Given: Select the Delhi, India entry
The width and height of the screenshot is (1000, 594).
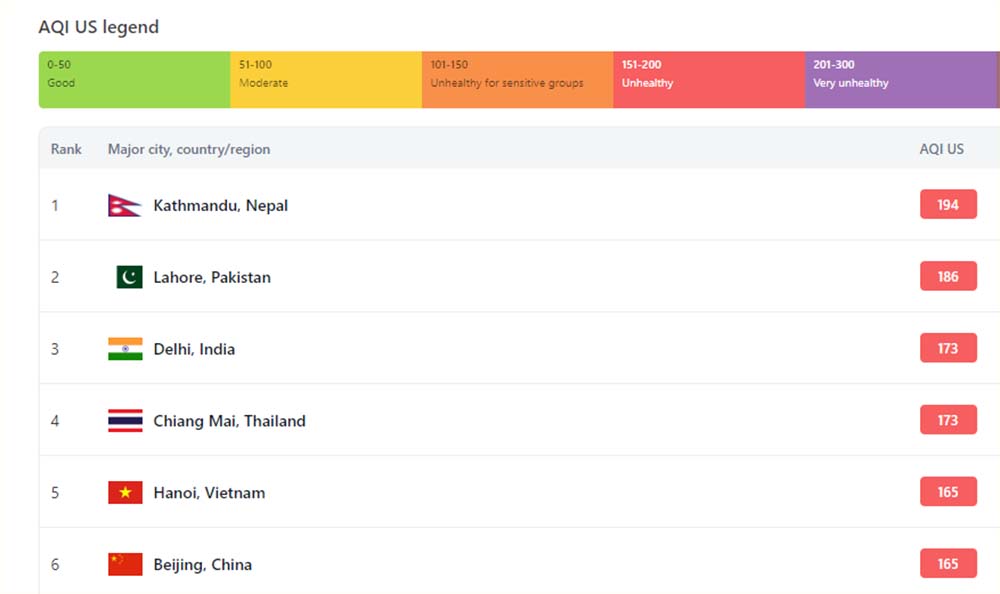Looking at the screenshot, I should pos(194,350).
